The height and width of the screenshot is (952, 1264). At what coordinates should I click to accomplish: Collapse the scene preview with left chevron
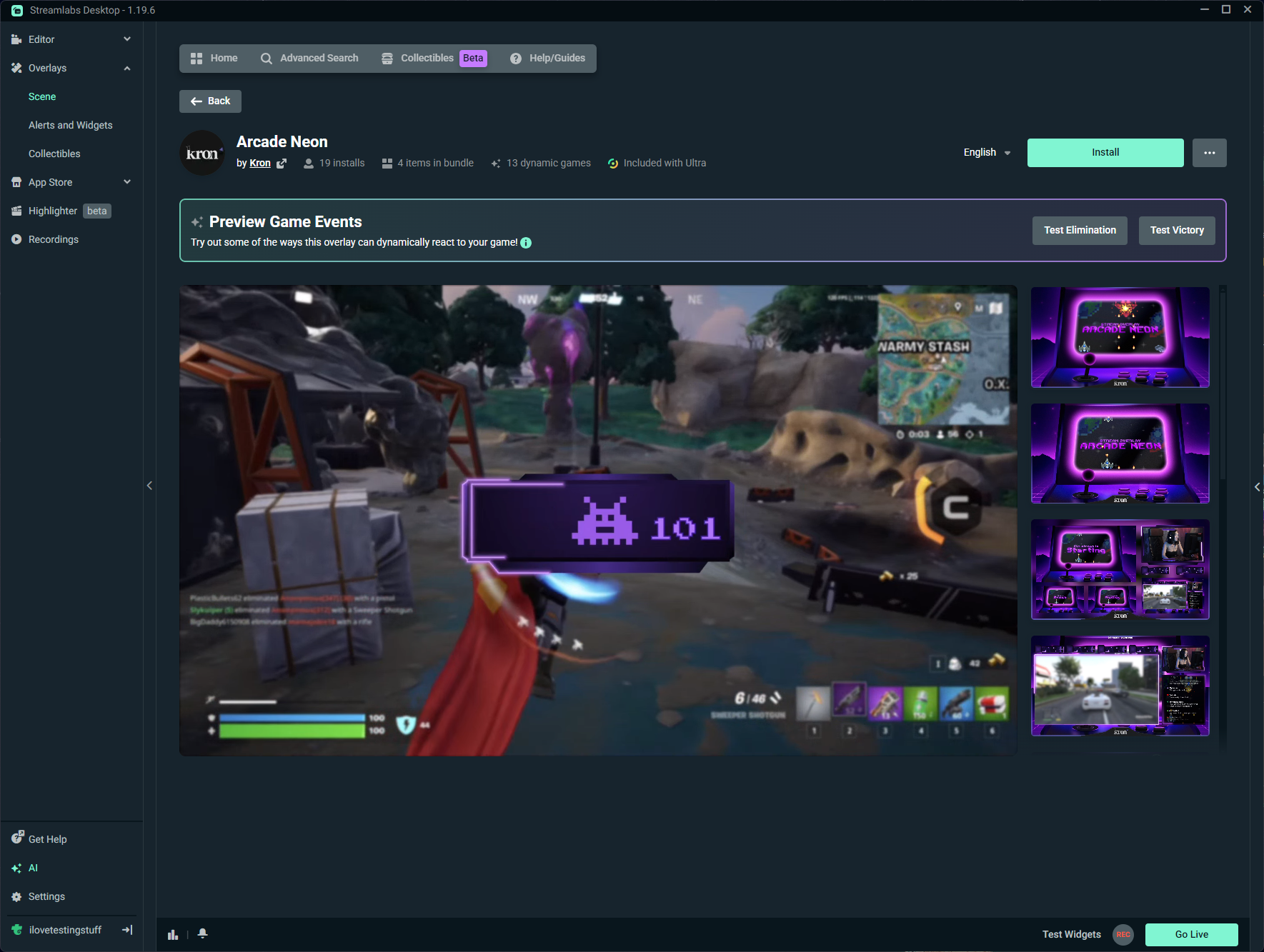pyautogui.click(x=149, y=485)
